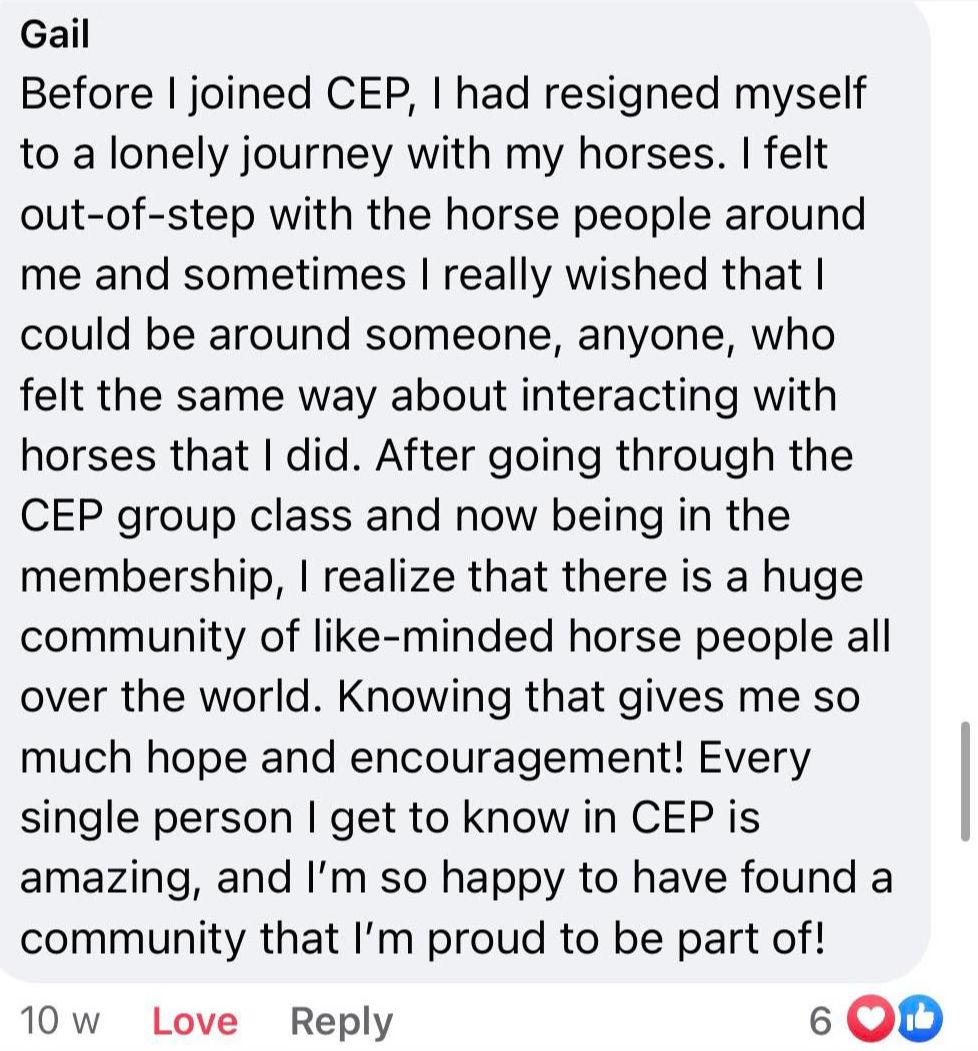978x1051 pixels.
Task: Click the vertical scrollbar thumb
Action: 964,781
